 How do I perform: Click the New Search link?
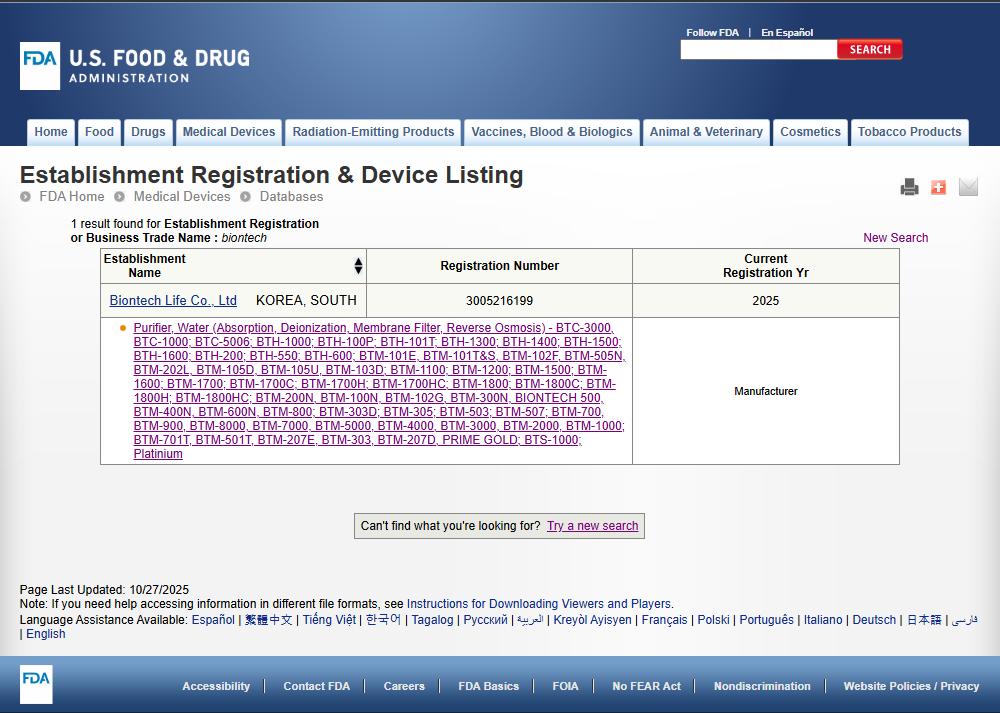click(895, 238)
